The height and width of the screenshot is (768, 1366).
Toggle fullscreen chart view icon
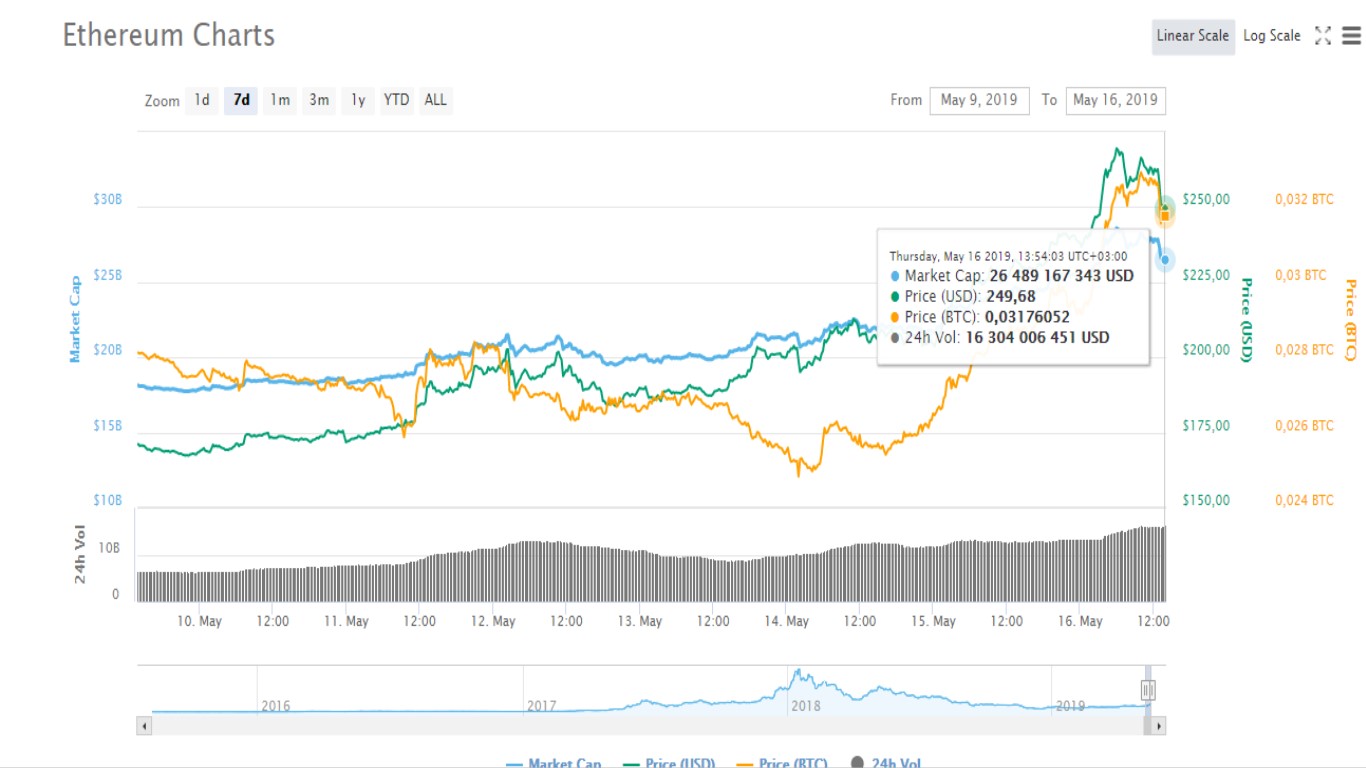(1322, 36)
